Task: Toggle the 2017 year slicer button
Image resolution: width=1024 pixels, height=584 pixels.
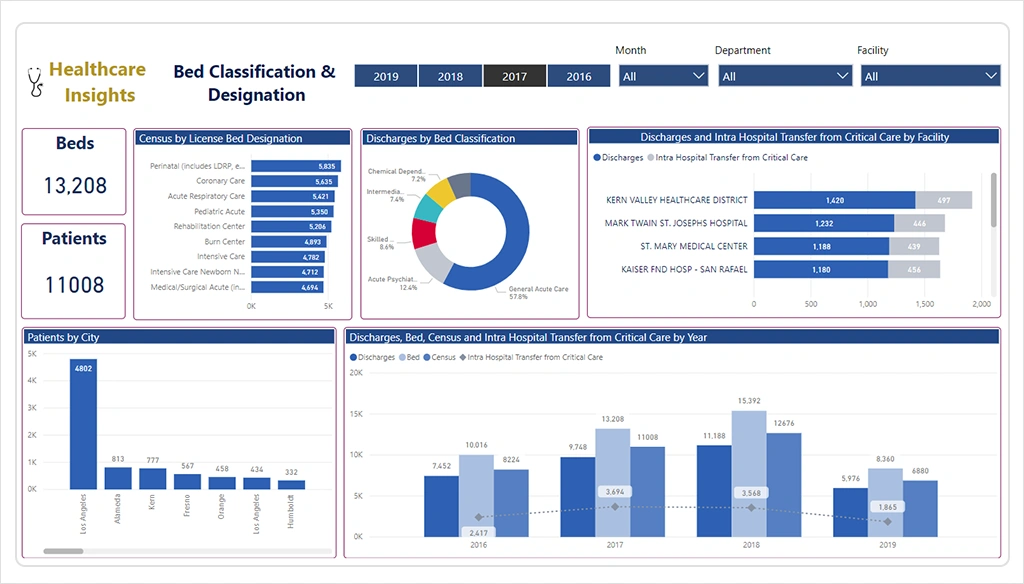Action: [514, 76]
